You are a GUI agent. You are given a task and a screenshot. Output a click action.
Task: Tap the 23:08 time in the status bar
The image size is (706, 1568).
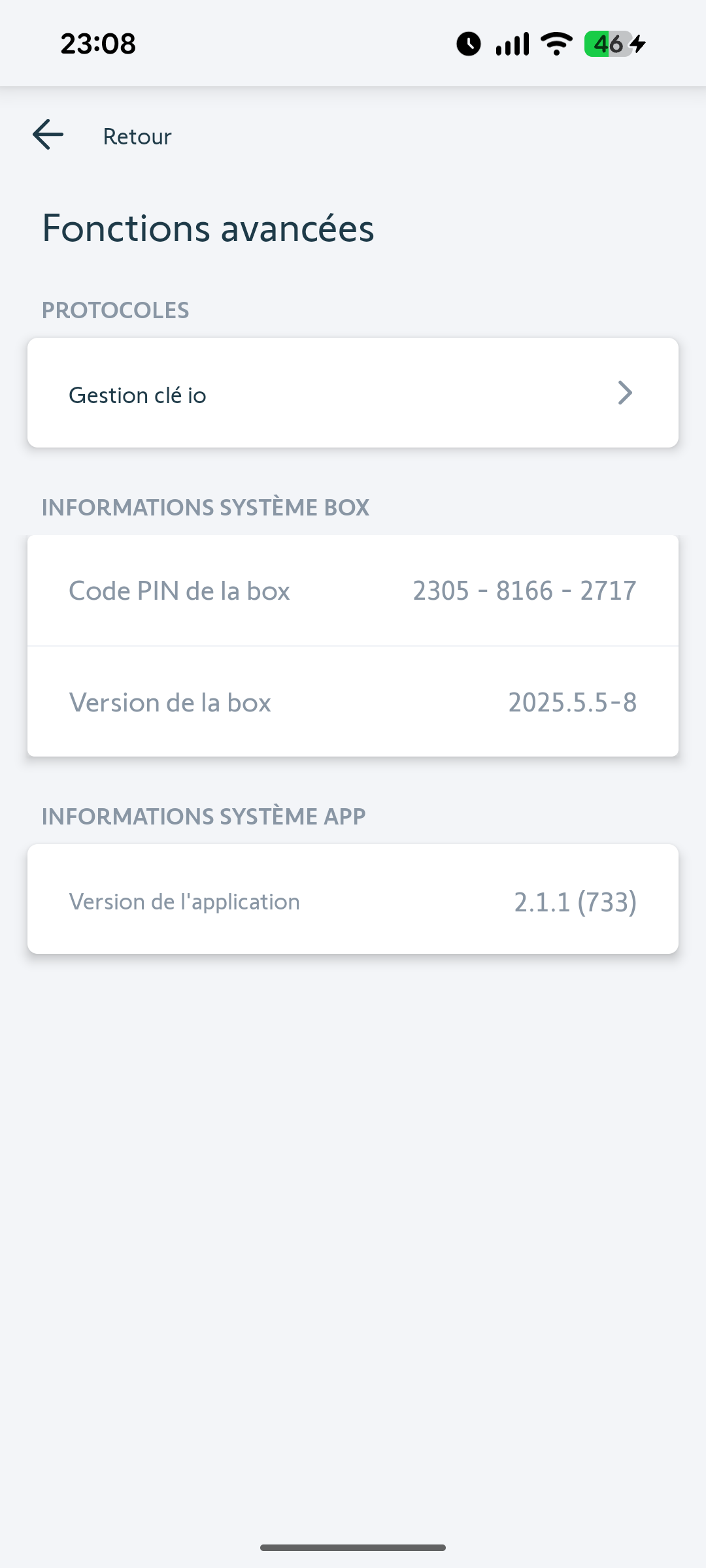tap(98, 44)
